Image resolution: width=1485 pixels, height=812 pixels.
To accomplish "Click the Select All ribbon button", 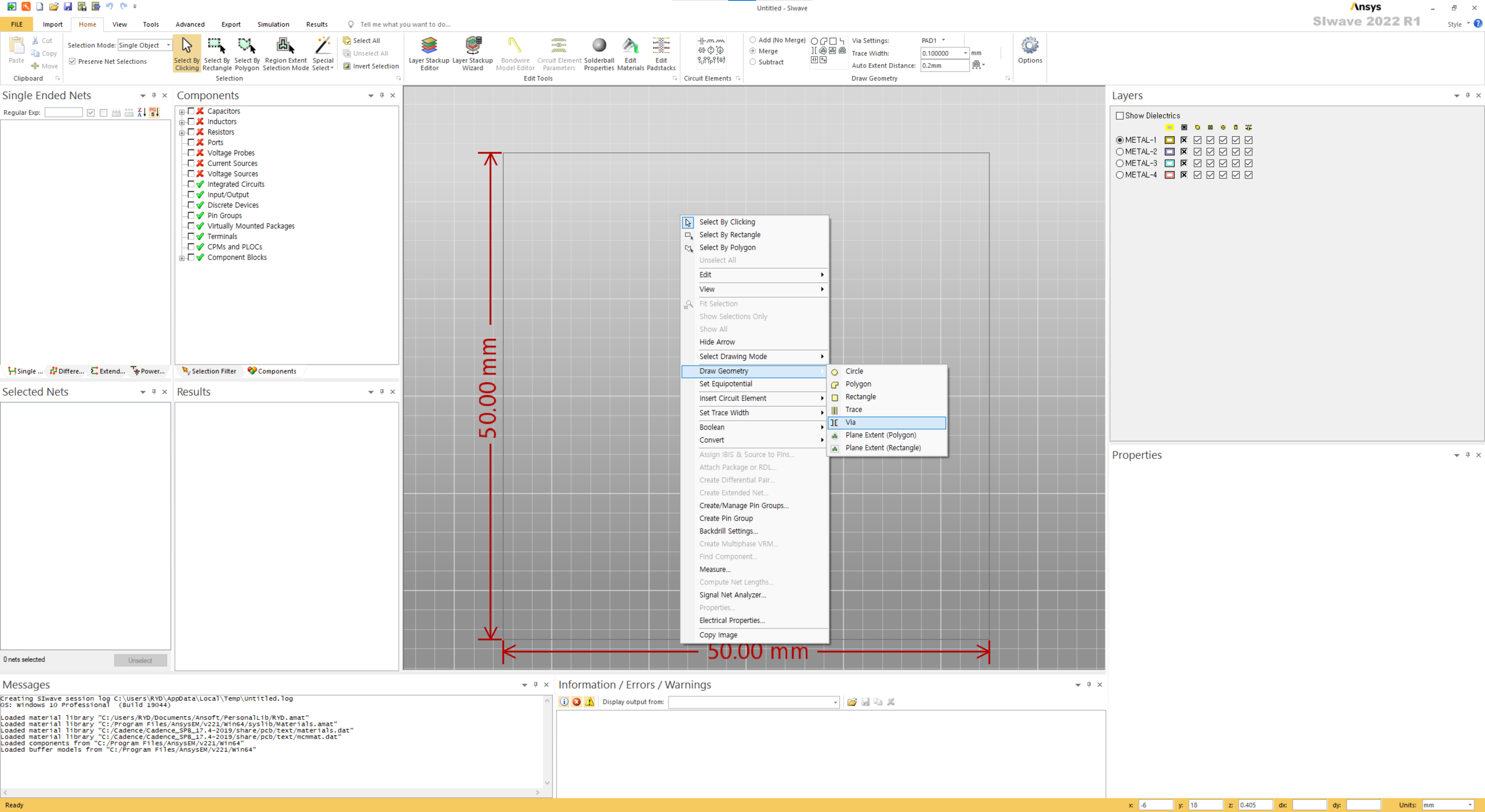I will click(362, 40).
